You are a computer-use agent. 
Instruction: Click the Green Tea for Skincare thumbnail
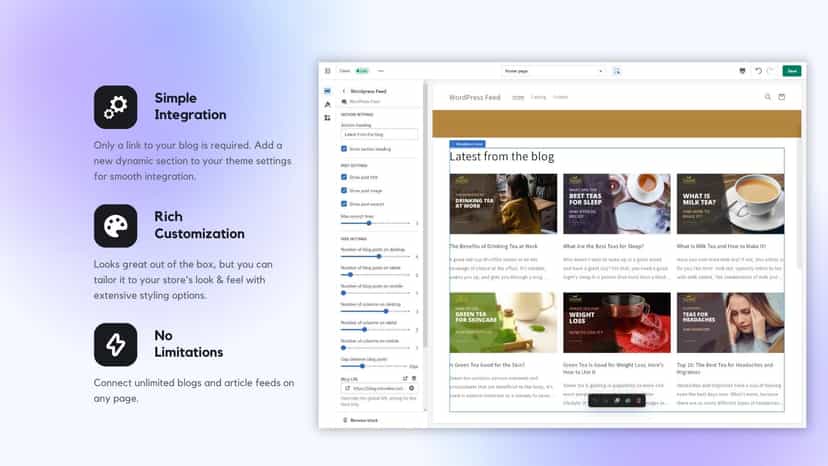click(x=503, y=323)
